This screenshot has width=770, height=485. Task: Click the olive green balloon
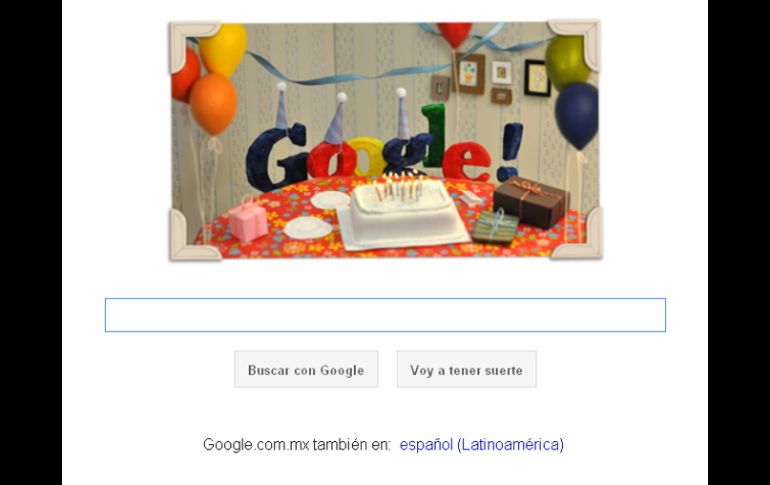[567, 62]
